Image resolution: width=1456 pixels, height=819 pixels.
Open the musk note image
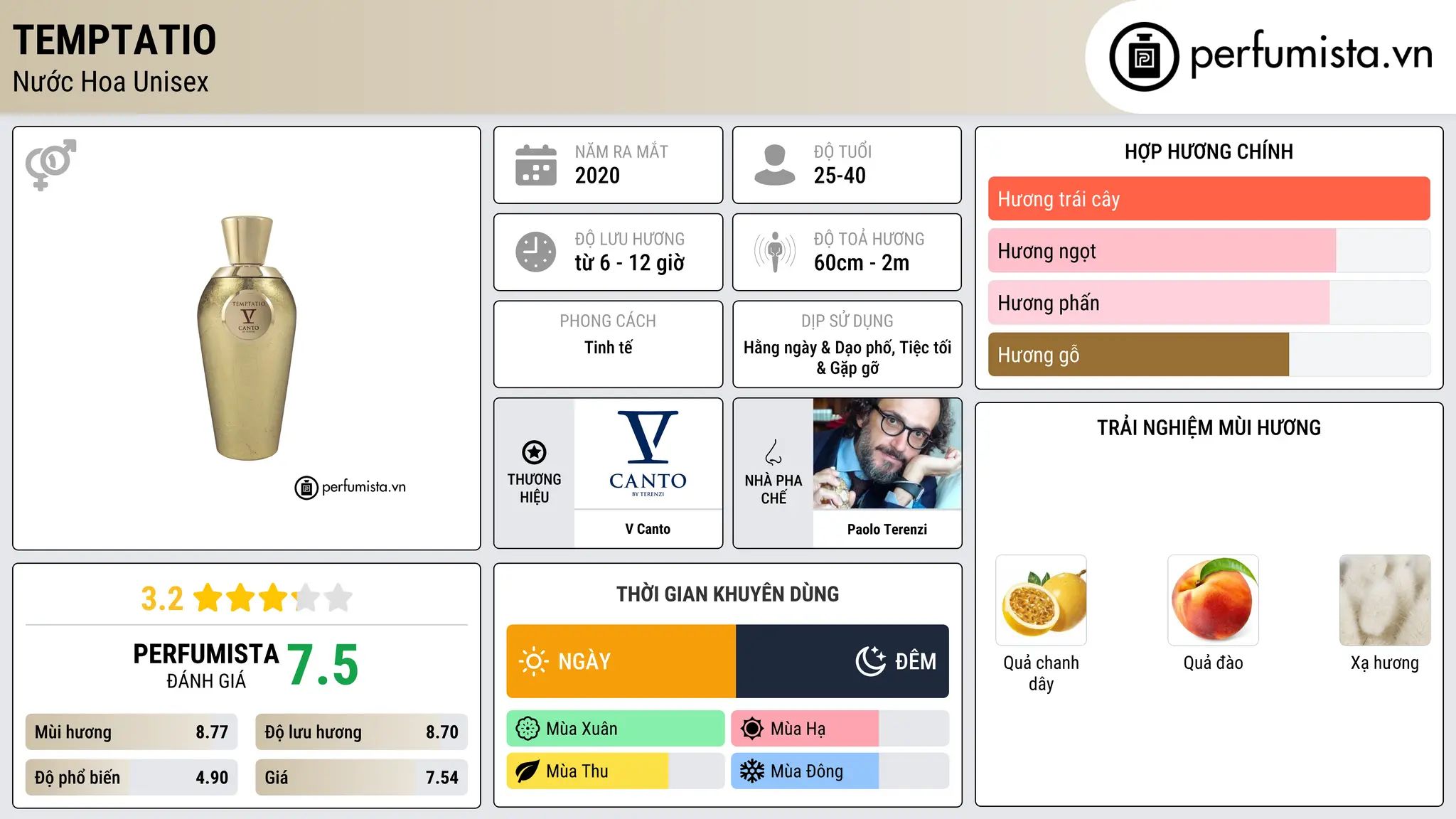coord(1385,600)
